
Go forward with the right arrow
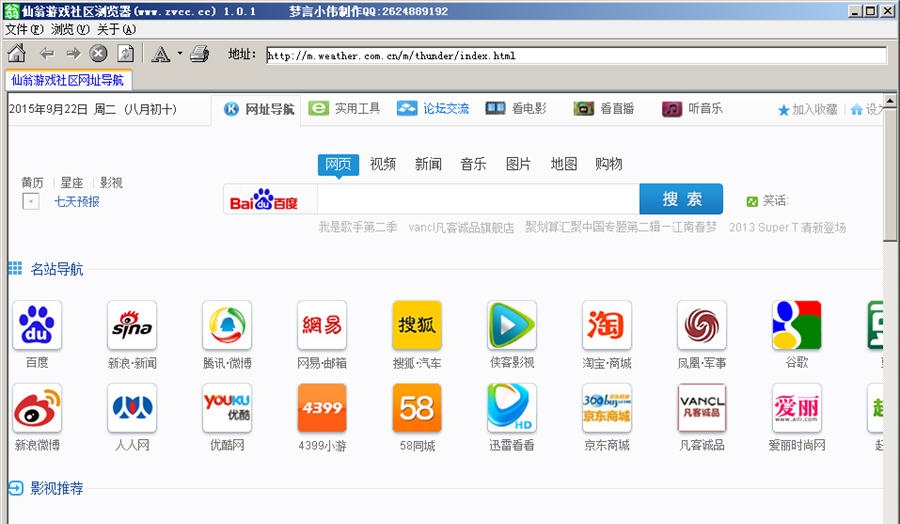pyautogui.click(x=73, y=54)
